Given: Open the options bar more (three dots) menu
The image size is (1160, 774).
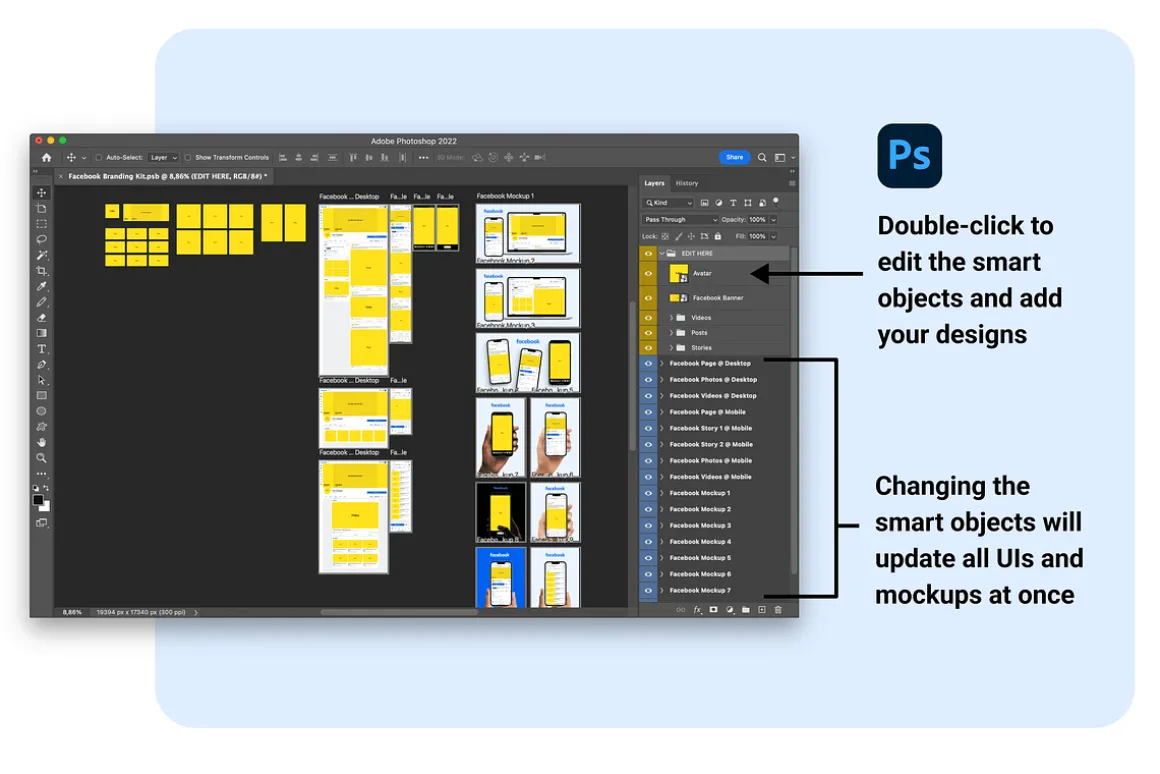Looking at the screenshot, I should [423, 157].
